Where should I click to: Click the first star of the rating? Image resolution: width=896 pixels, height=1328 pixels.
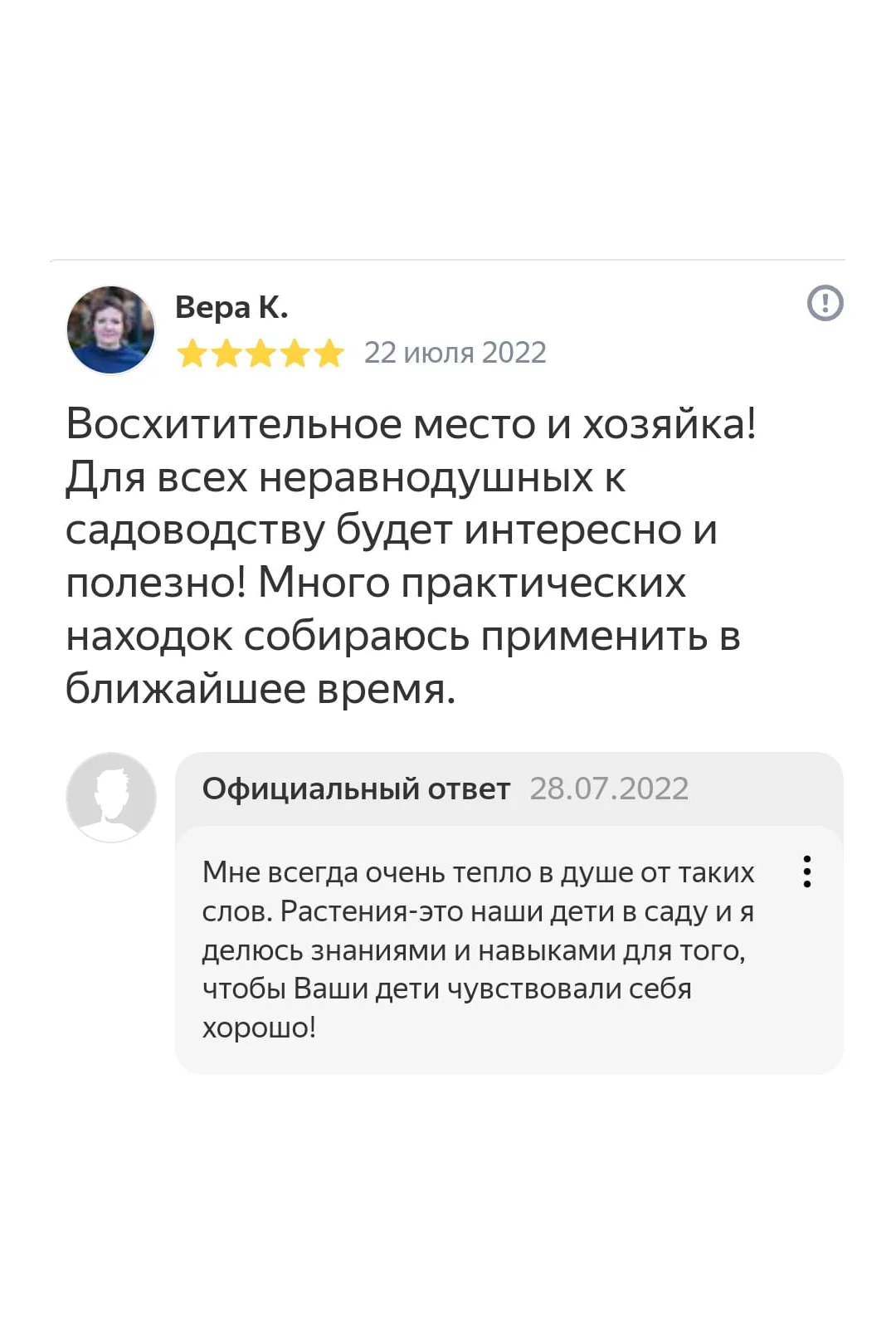(192, 354)
